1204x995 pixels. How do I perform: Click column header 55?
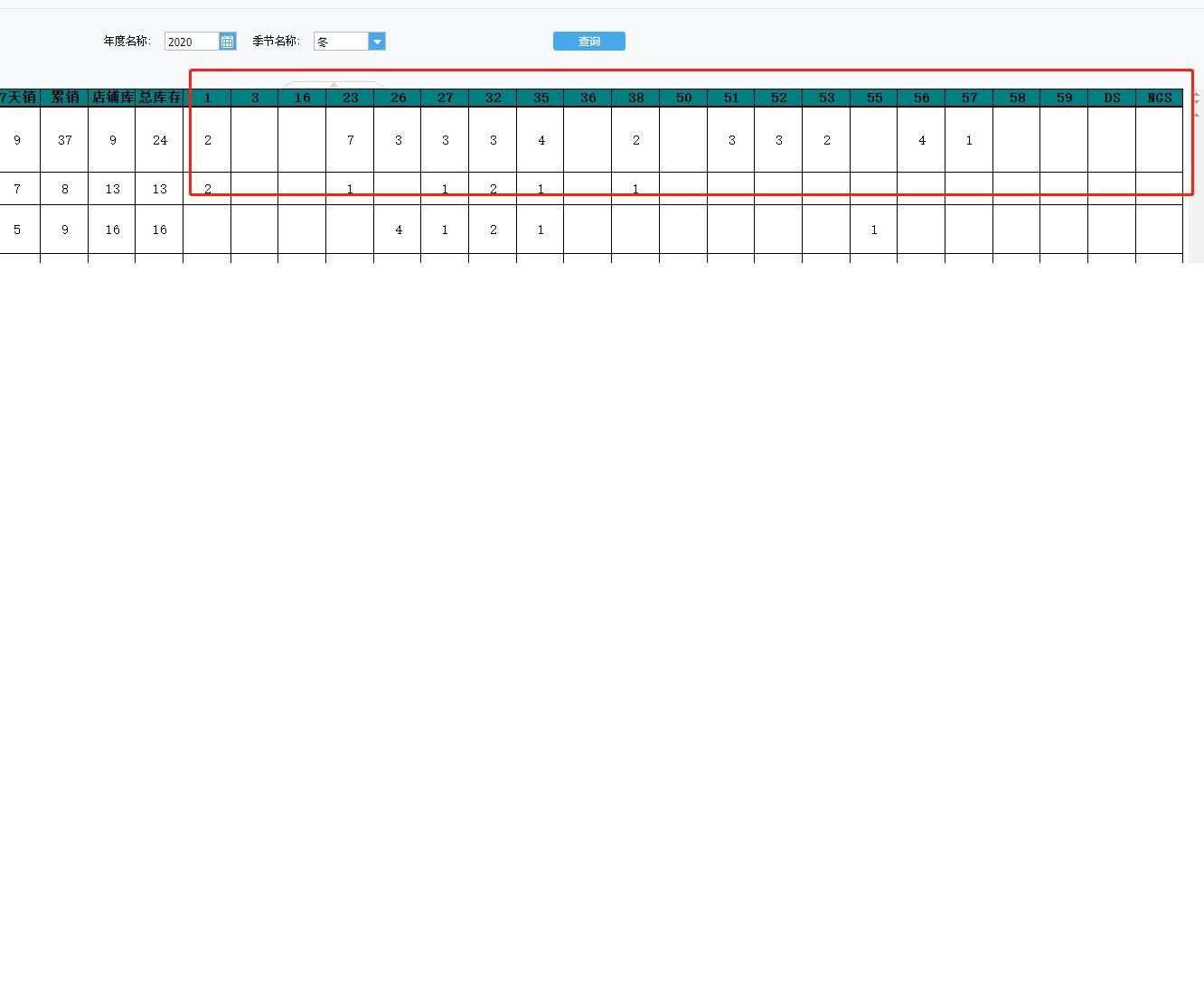(874, 98)
